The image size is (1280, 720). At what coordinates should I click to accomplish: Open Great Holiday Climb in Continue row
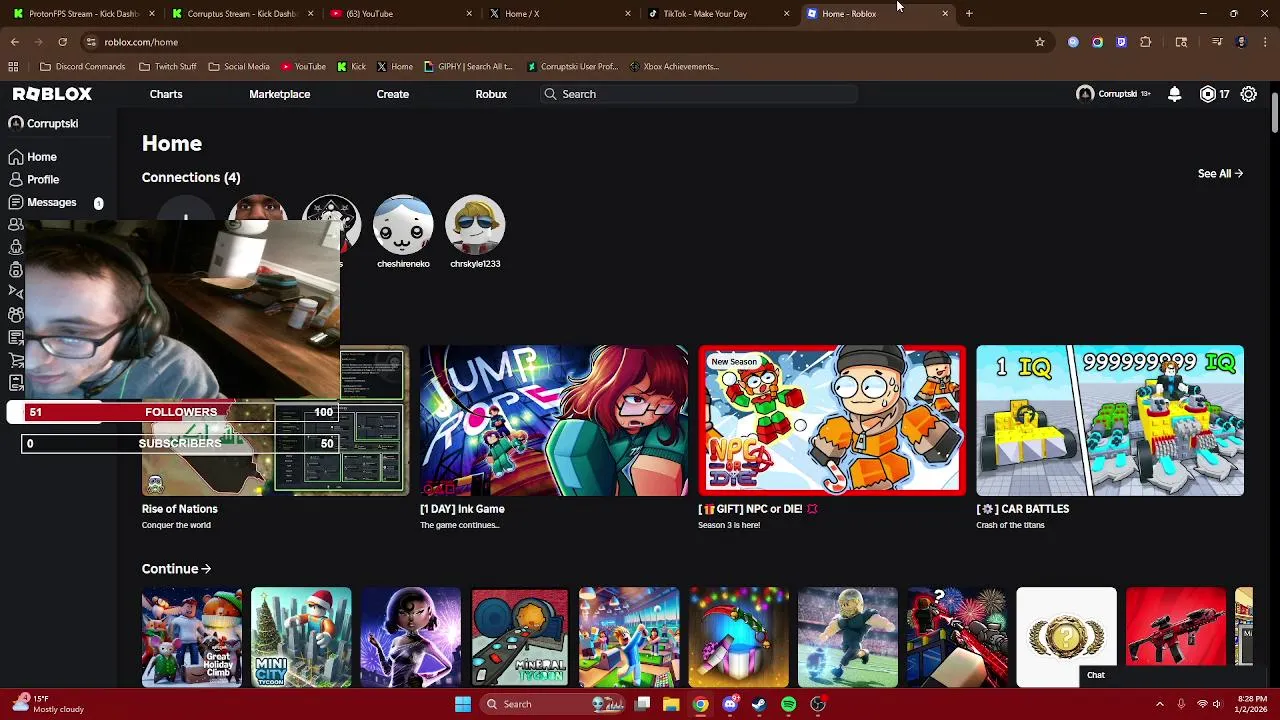(x=192, y=637)
